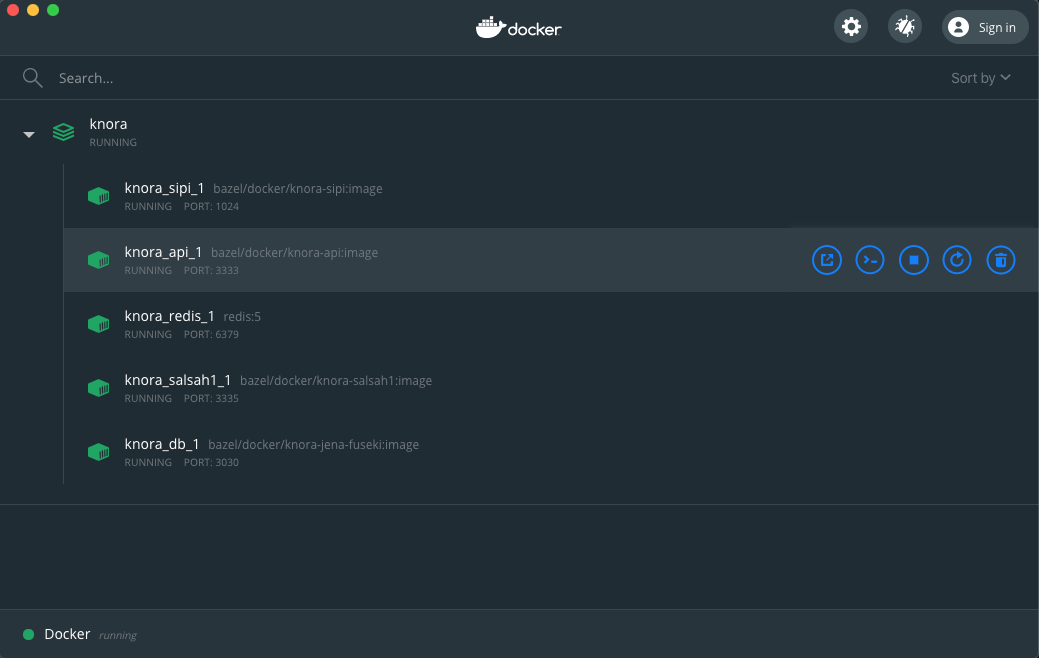Select the knora_db_1 container row

[400, 451]
